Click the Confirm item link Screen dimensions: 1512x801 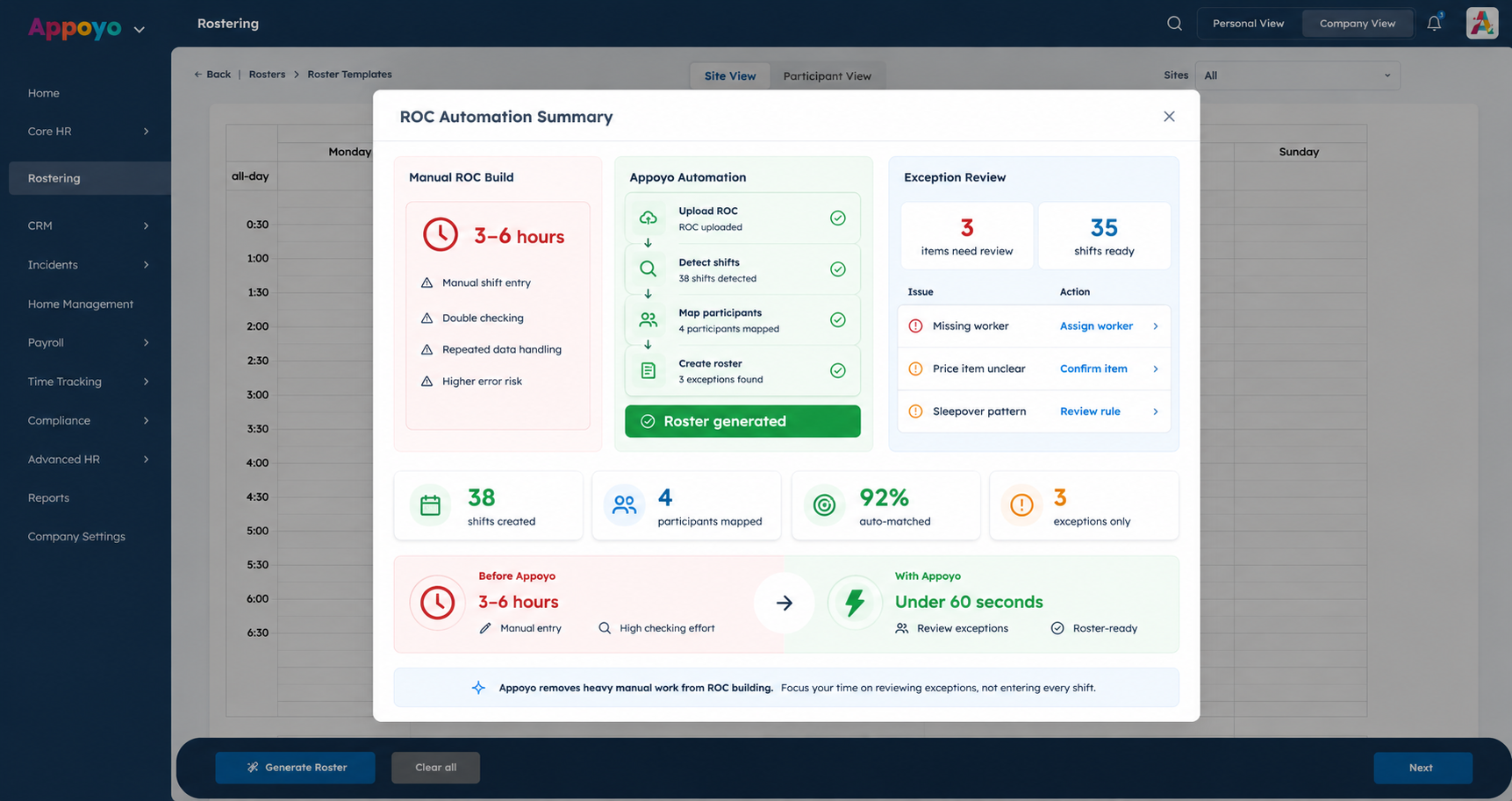[1093, 369]
